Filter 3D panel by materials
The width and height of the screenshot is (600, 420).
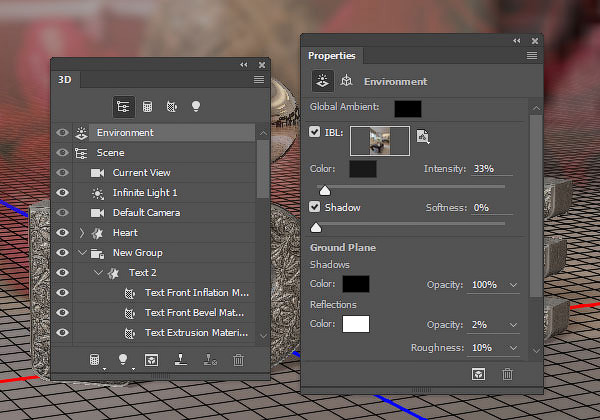171,106
